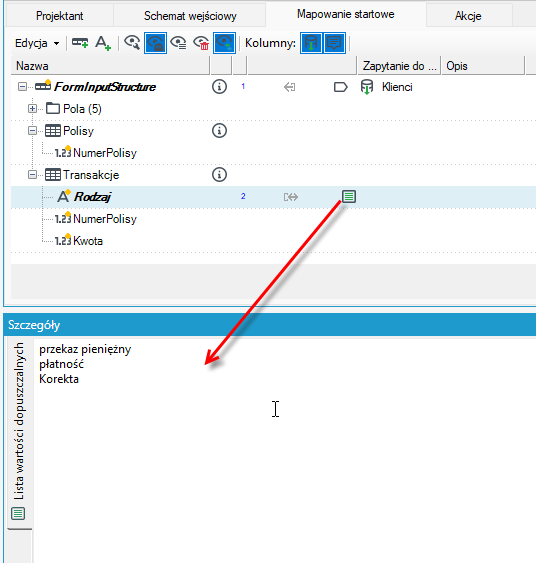Click the 'płatność' value line

tap(61, 364)
